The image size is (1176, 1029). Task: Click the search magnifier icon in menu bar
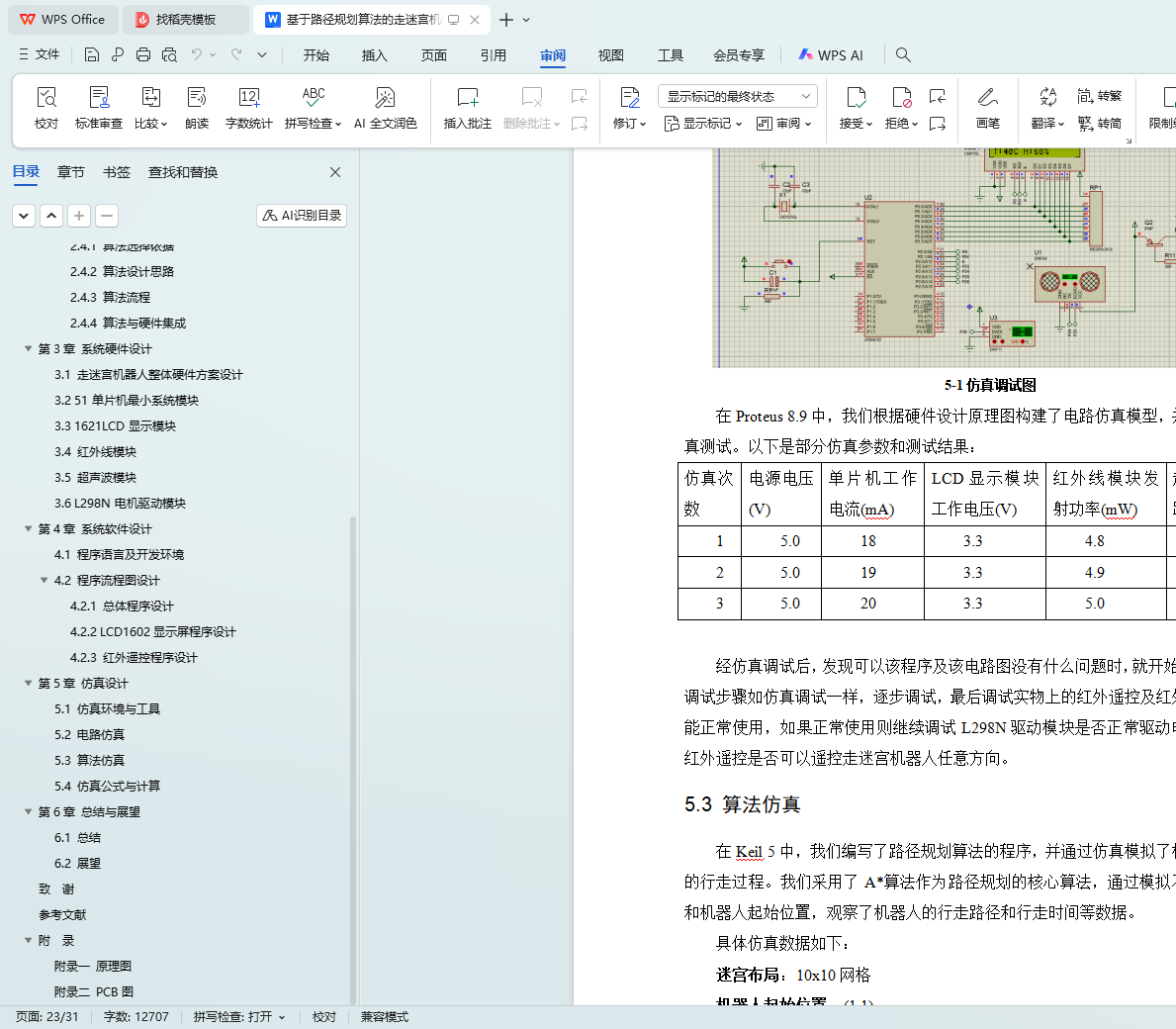[903, 54]
